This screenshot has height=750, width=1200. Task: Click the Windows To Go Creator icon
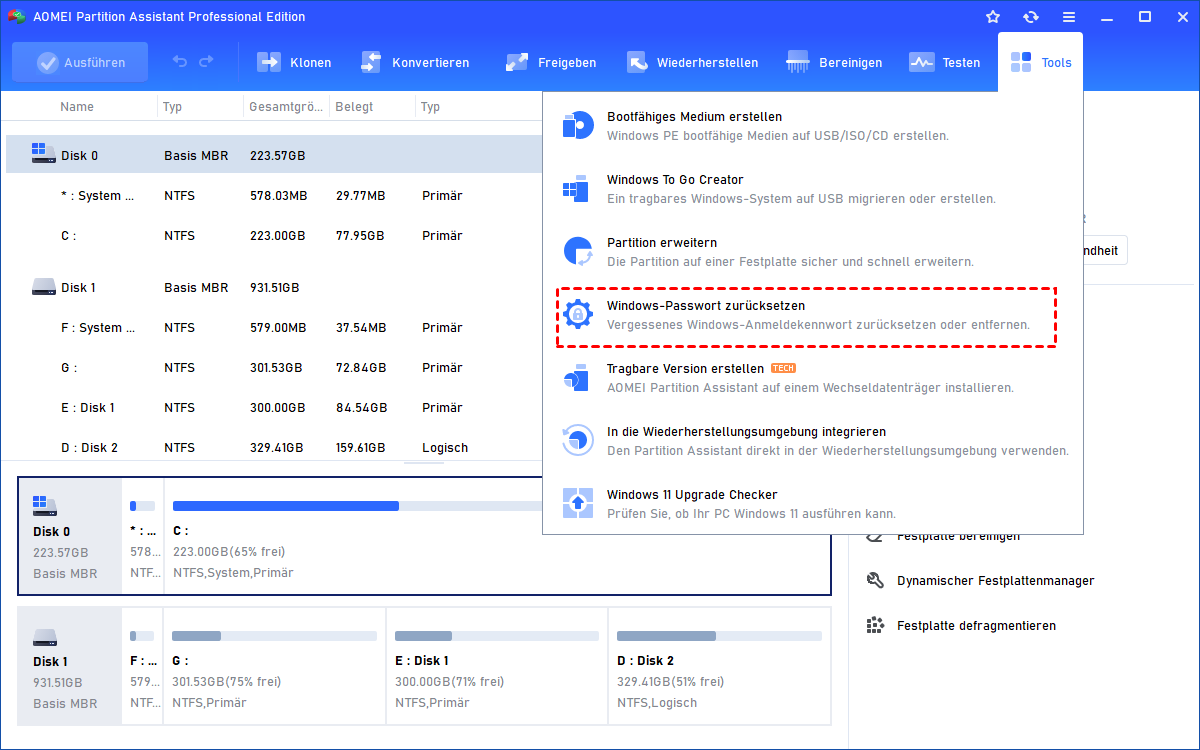point(578,188)
